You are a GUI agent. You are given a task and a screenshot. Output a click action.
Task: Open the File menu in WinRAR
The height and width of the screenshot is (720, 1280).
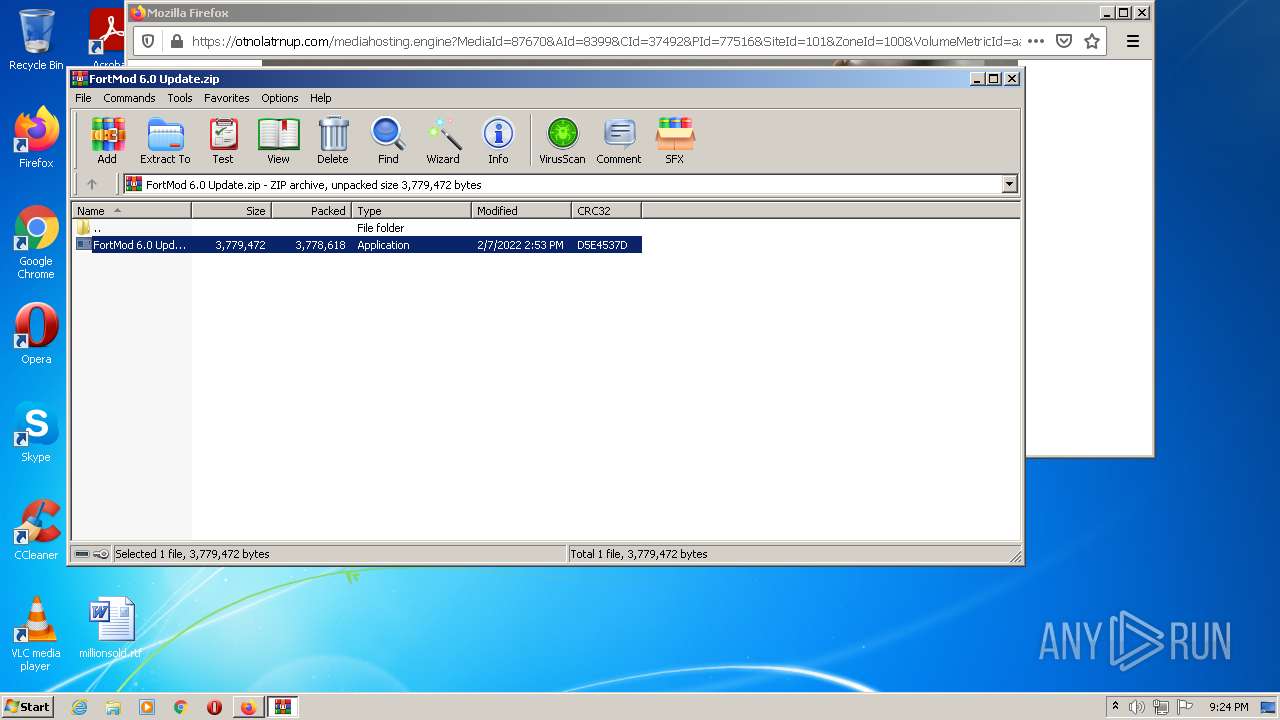coord(83,98)
